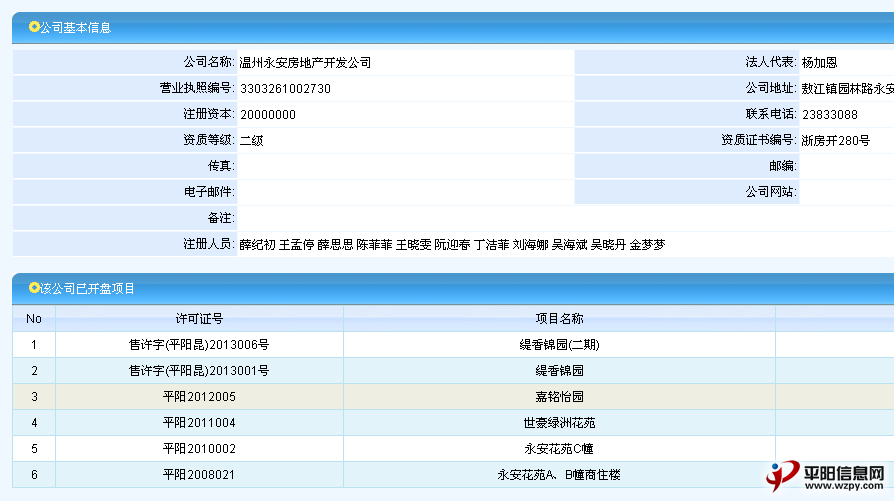Click registered person 阮迎春

tap(452, 245)
